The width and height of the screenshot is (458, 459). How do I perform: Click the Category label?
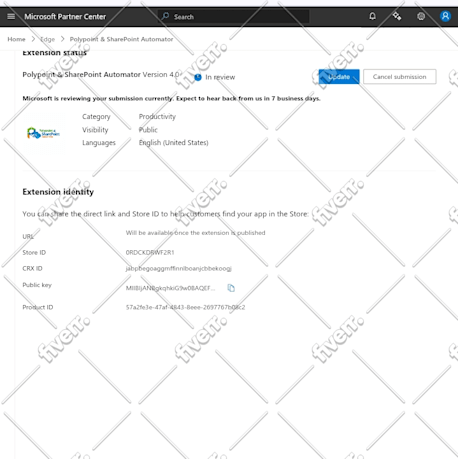pos(96,117)
